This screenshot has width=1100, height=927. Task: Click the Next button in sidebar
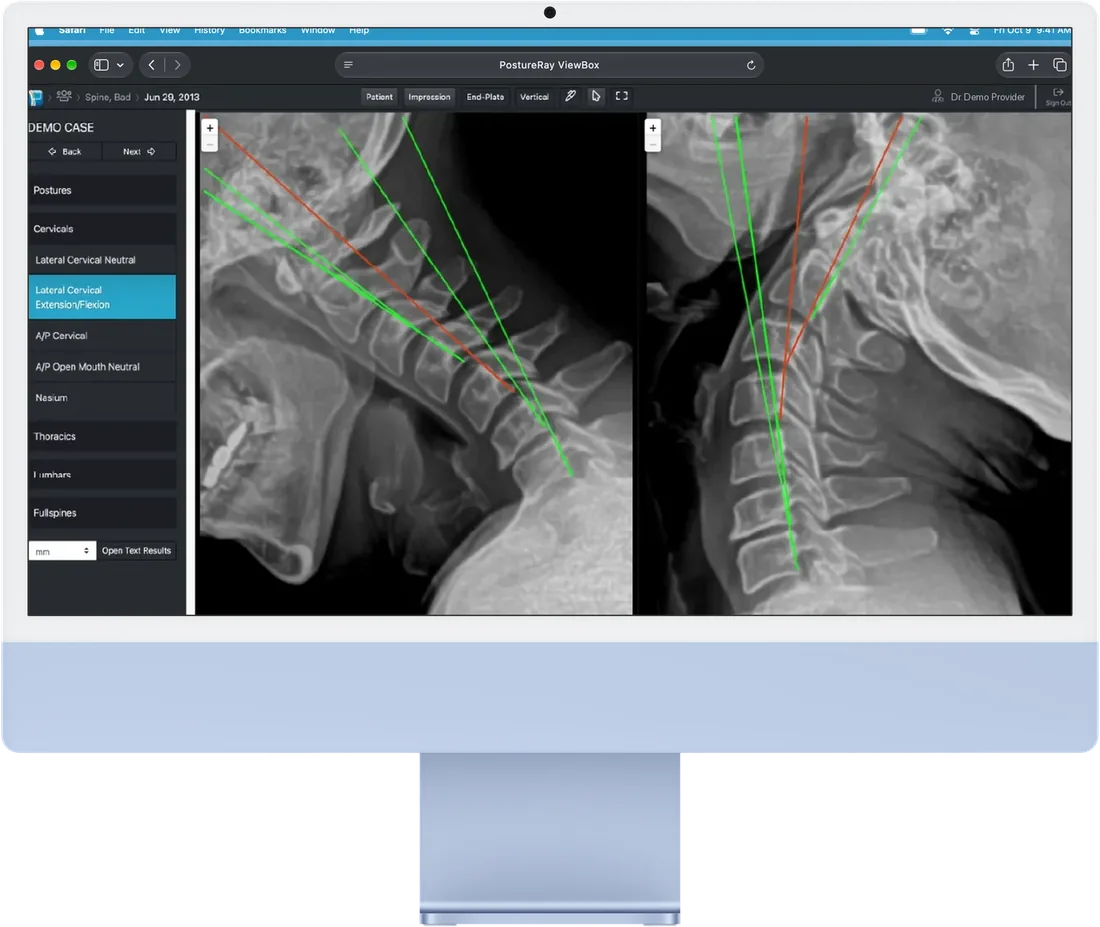click(139, 152)
